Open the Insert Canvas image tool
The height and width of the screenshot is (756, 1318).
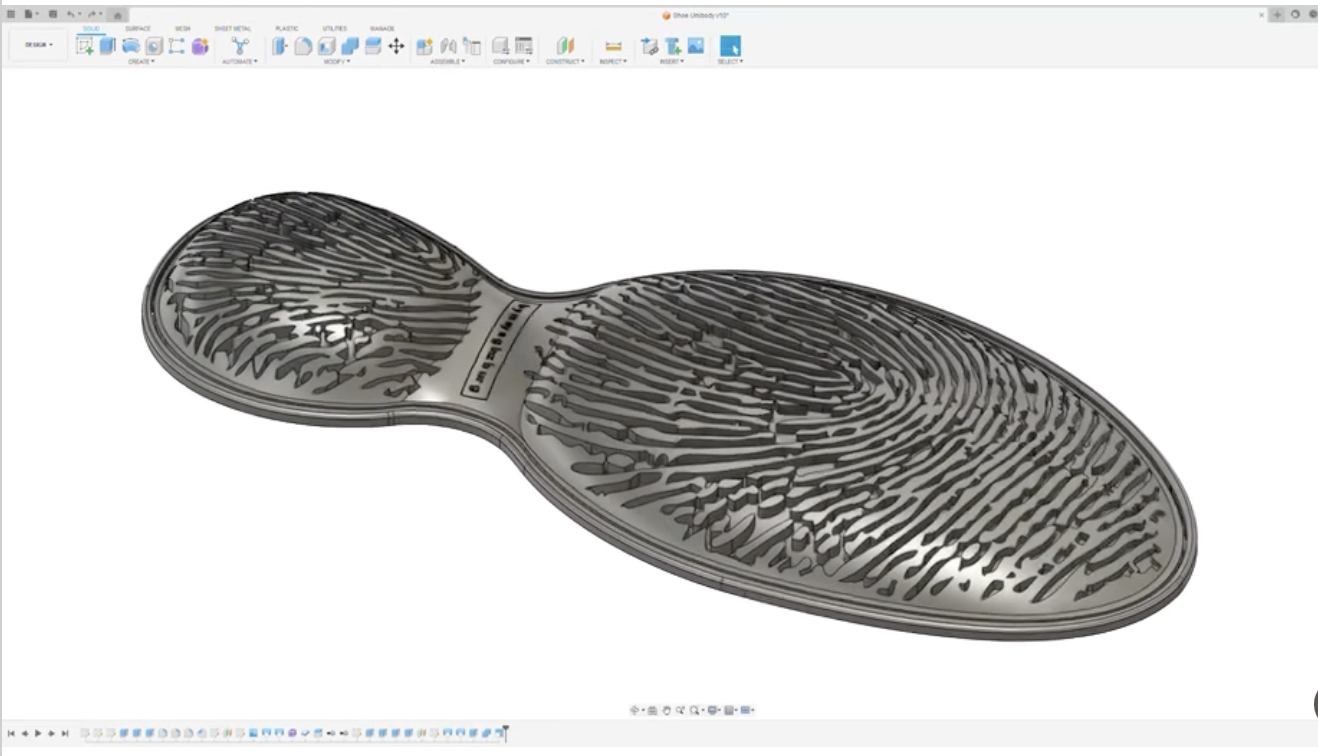696,46
